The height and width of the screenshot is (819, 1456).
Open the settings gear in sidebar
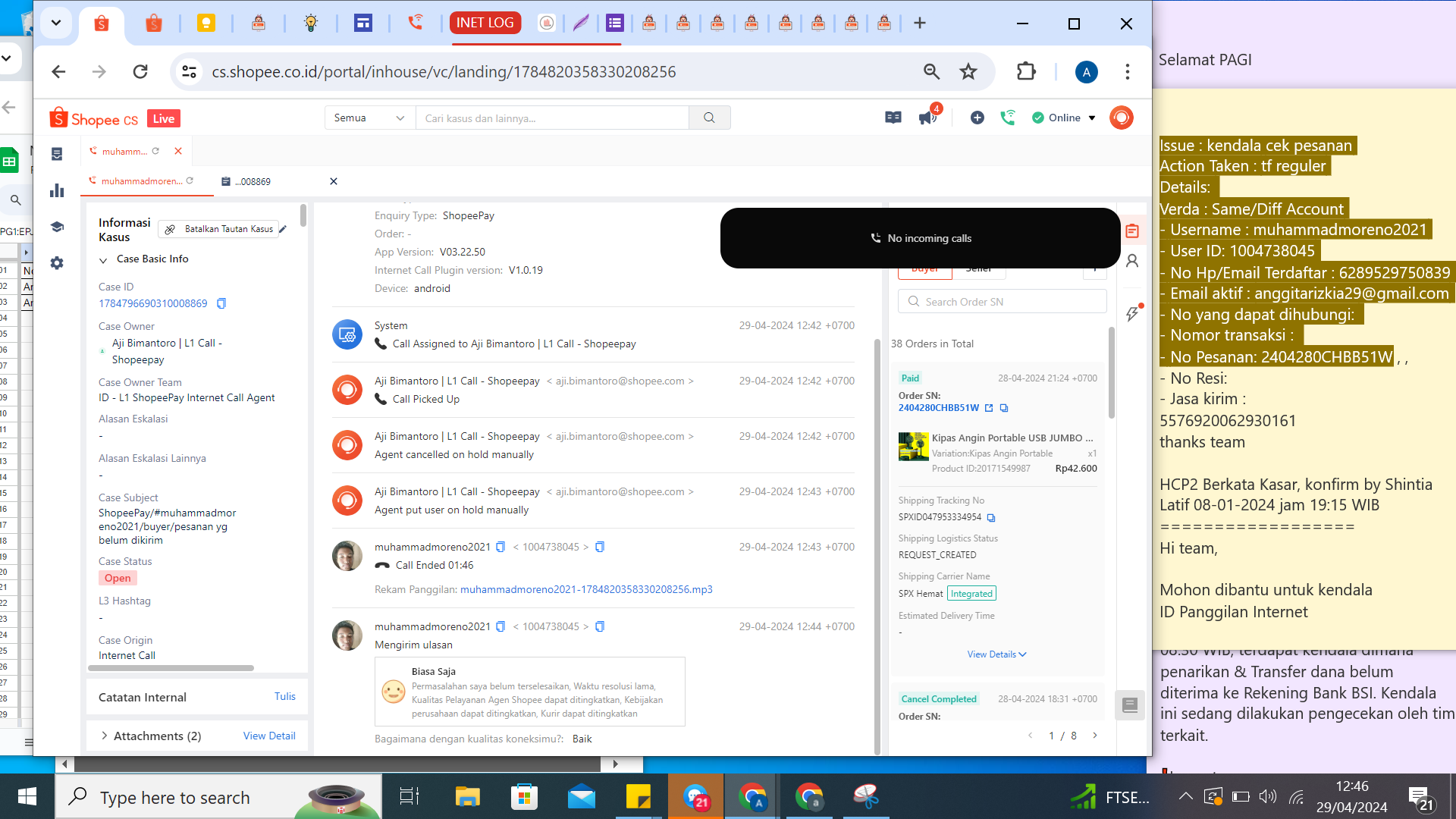57,263
